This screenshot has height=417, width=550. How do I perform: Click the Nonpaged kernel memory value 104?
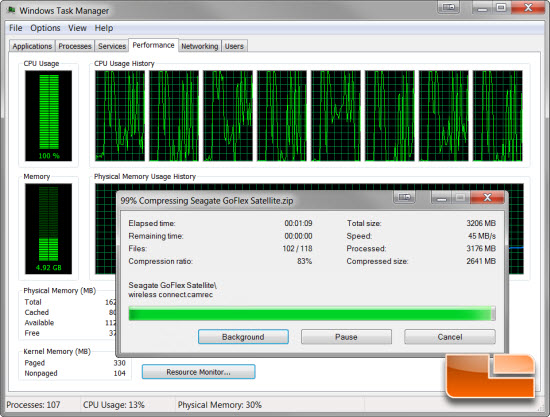[x=119, y=373]
